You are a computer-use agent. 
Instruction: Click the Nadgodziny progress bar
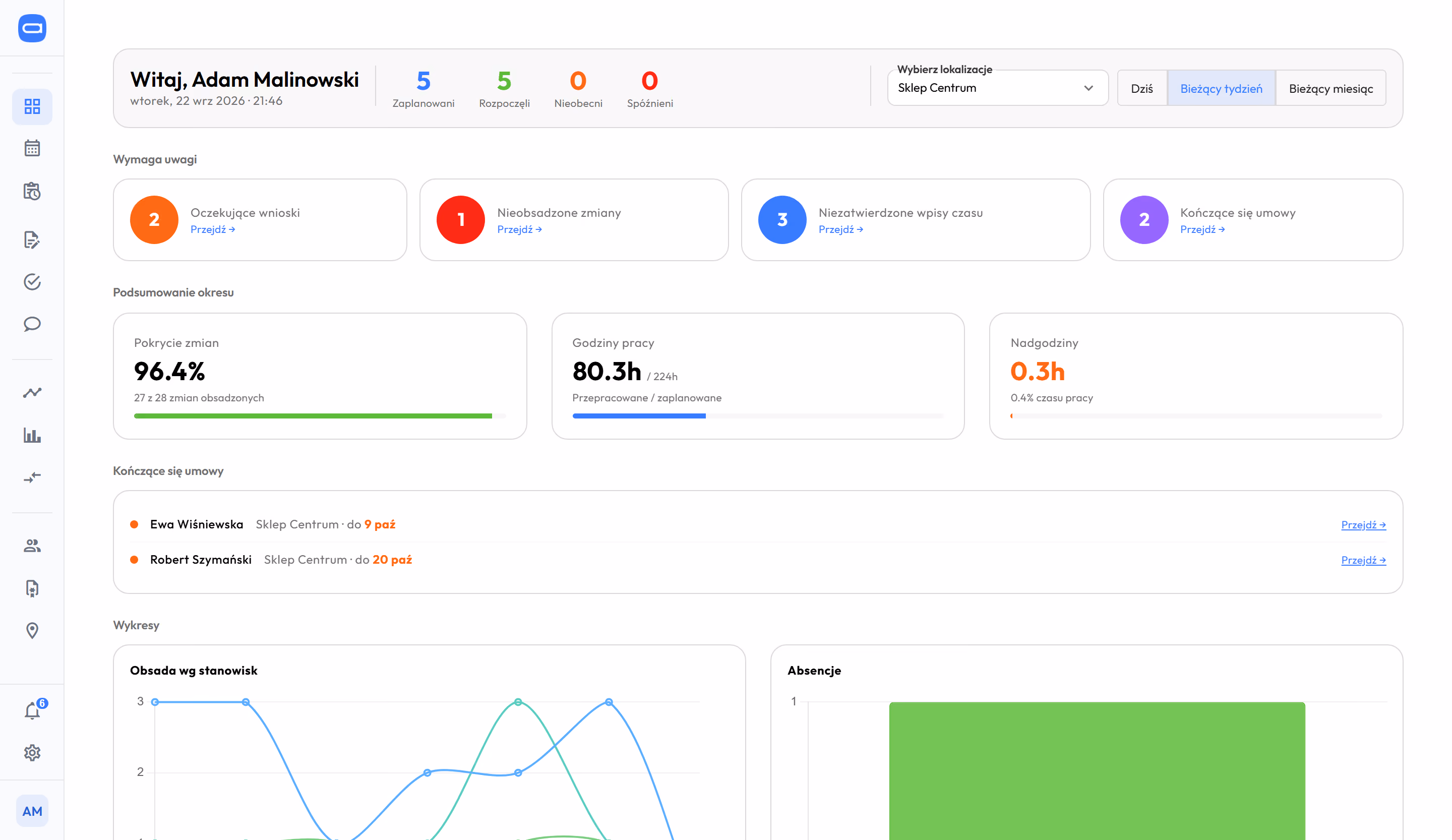coord(1195,416)
